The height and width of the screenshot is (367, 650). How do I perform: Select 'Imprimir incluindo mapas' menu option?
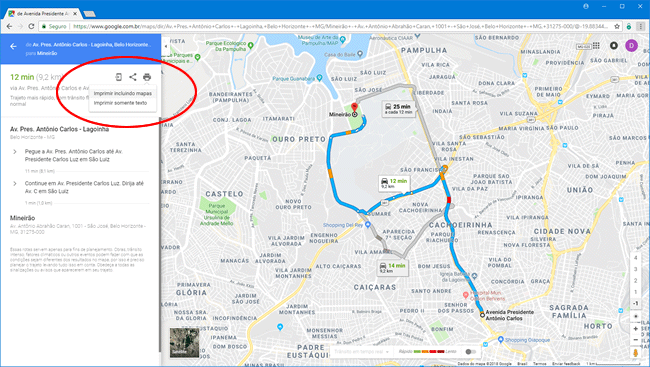(x=123, y=93)
